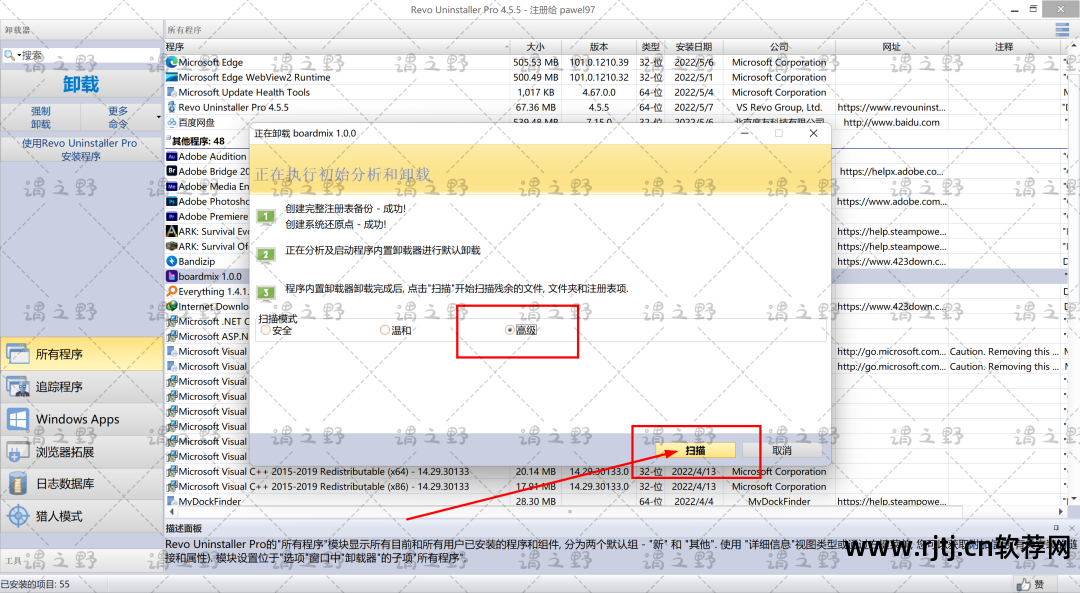
Task: Open 所有程序 in the sidebar
Action: coord(81,354)
